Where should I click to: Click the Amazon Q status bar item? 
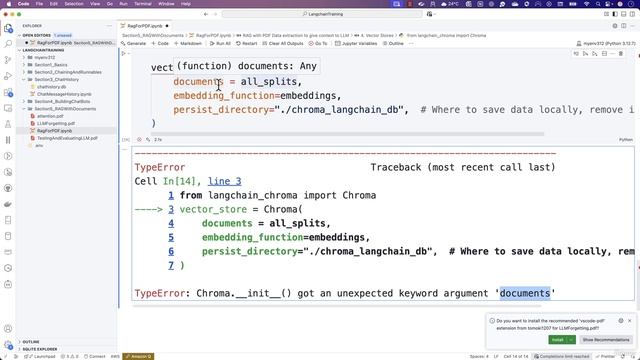[x=138, y=356]
